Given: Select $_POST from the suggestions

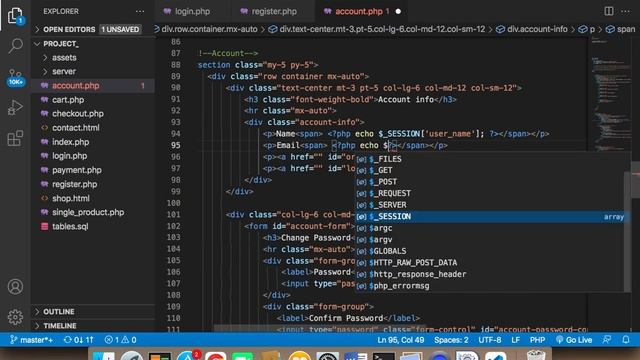Looking at the screenshot, I should coord(490,182).
